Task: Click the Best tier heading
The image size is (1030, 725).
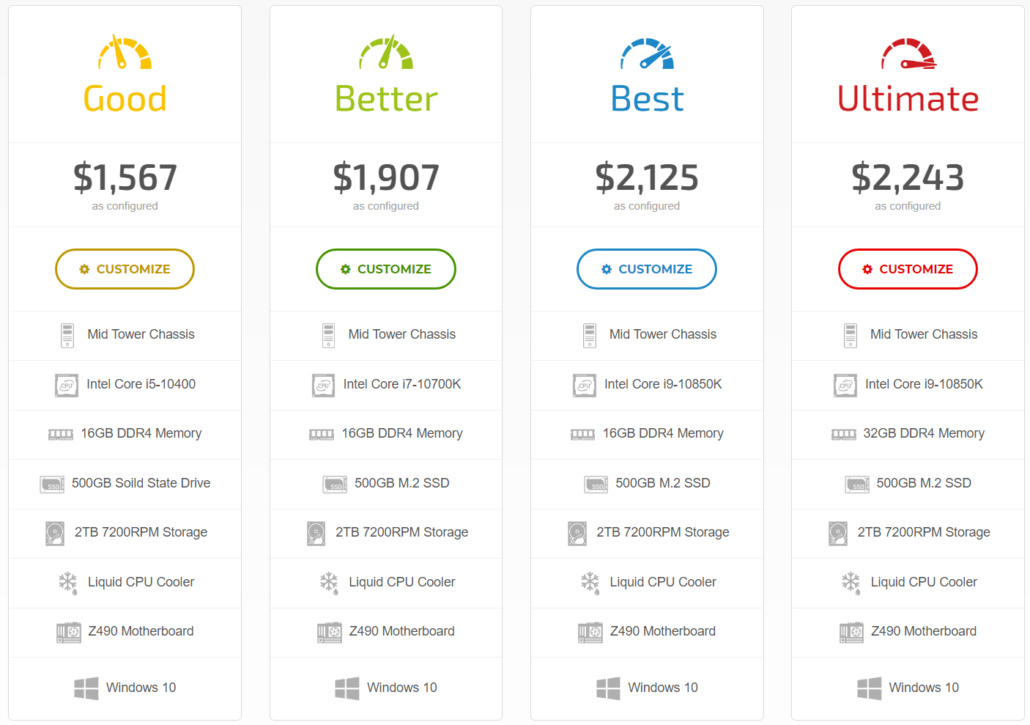Action: [x=647, y=99]
